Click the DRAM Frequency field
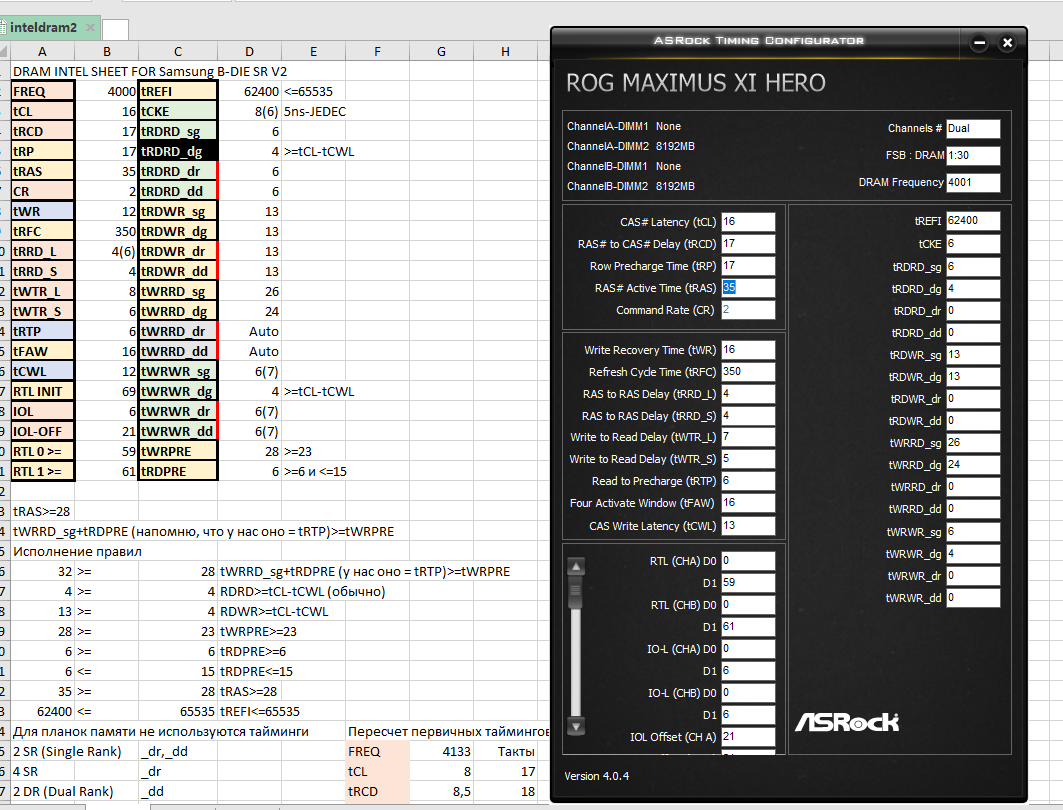Viewport: 1063px width, 810px height. (973, 182)
